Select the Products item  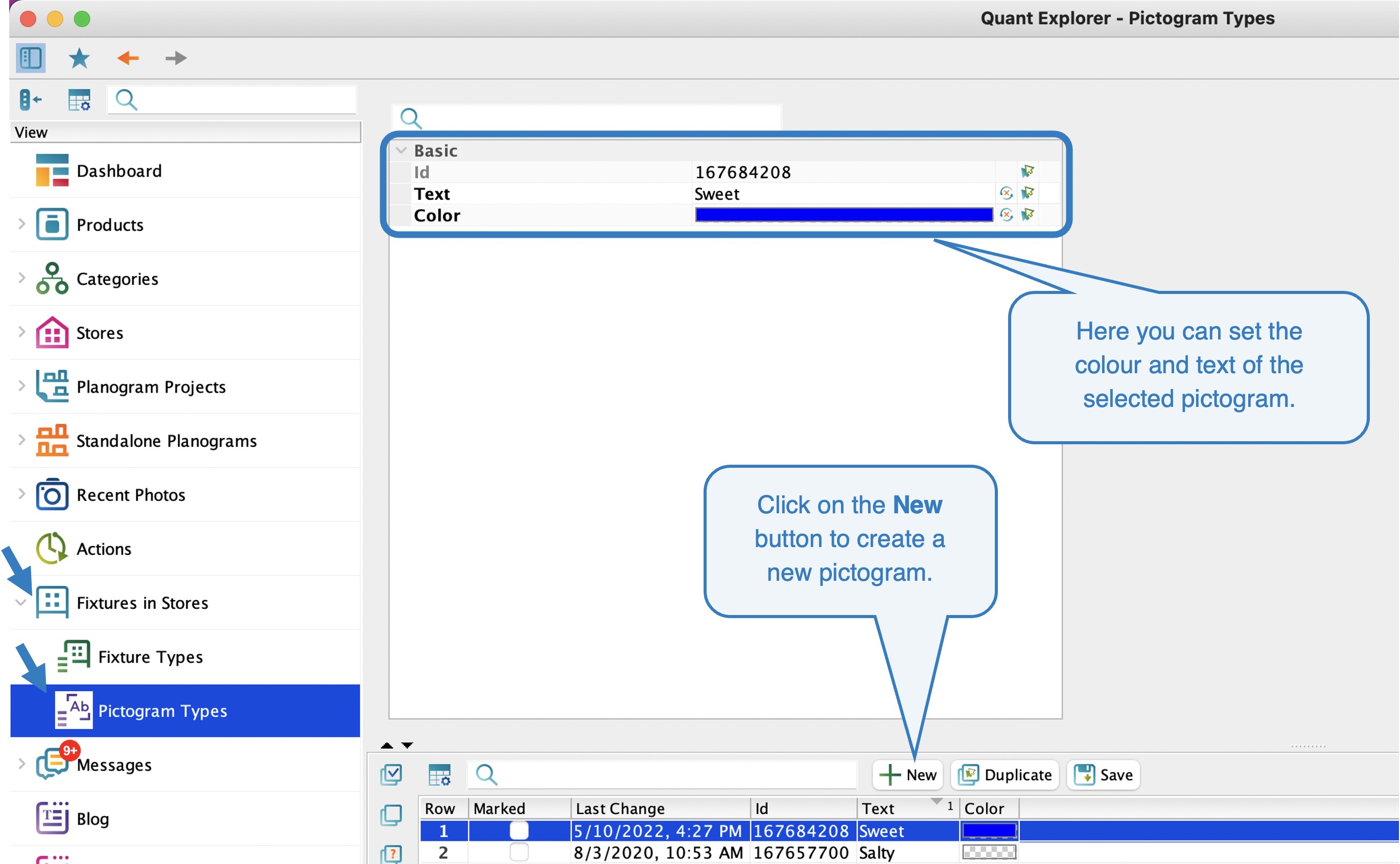click(185, 224)
